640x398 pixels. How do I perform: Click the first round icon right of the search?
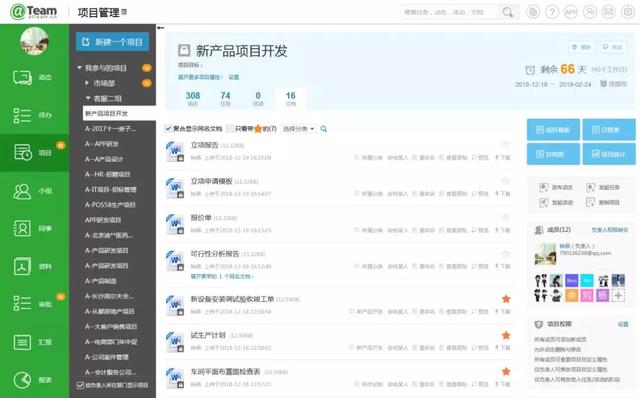tap(533, 12)
